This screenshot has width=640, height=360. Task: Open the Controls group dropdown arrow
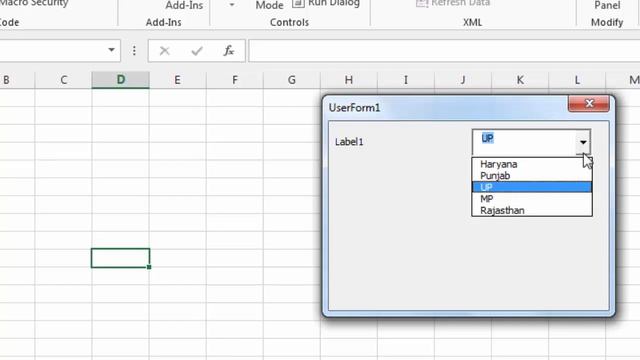232,5
